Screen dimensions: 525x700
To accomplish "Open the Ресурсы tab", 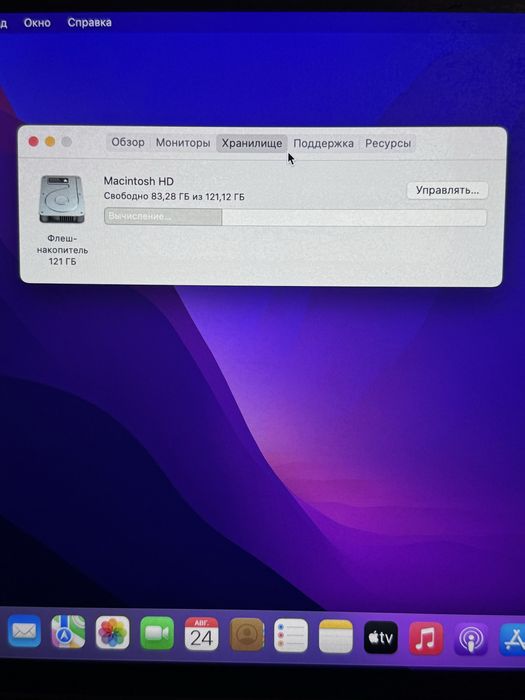I will coord(388,144).
